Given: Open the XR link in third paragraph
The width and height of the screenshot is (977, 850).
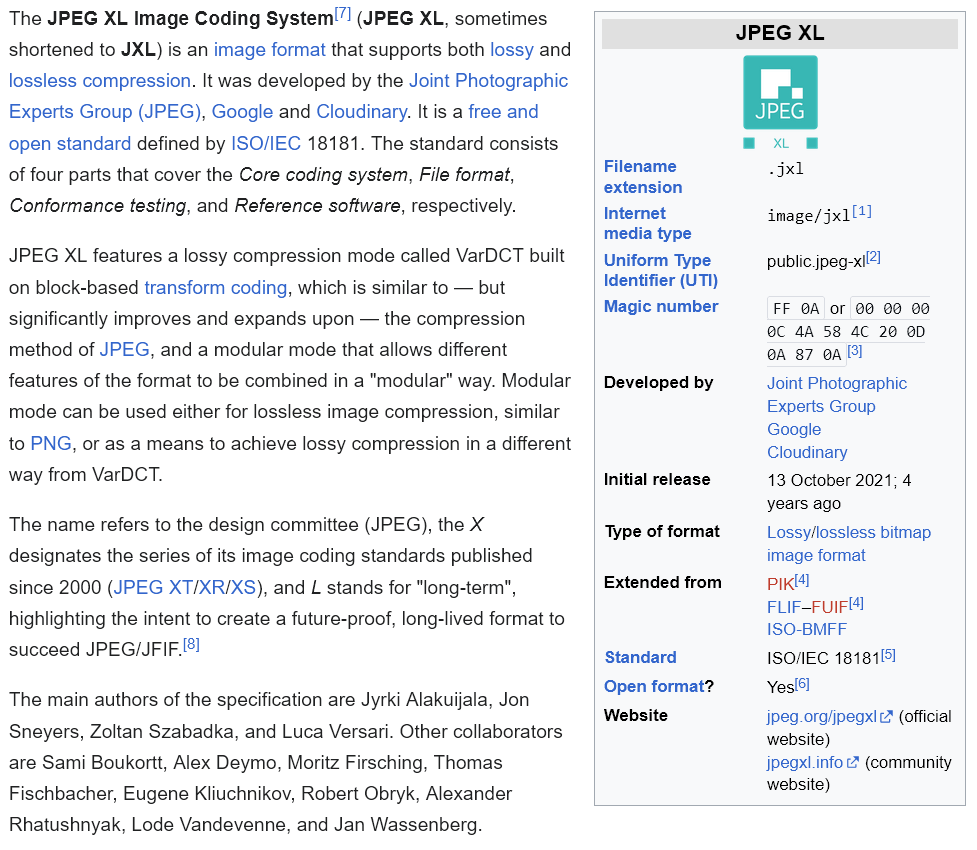Looking at the screenshot, I should (211, 587).
